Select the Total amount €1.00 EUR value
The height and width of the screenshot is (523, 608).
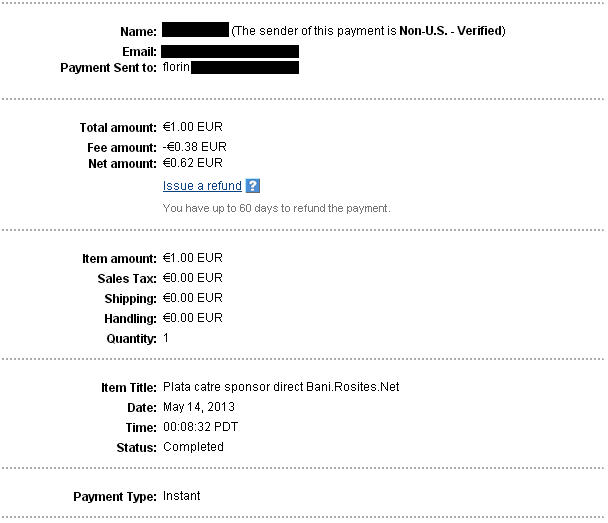click(x=194, y=128)
